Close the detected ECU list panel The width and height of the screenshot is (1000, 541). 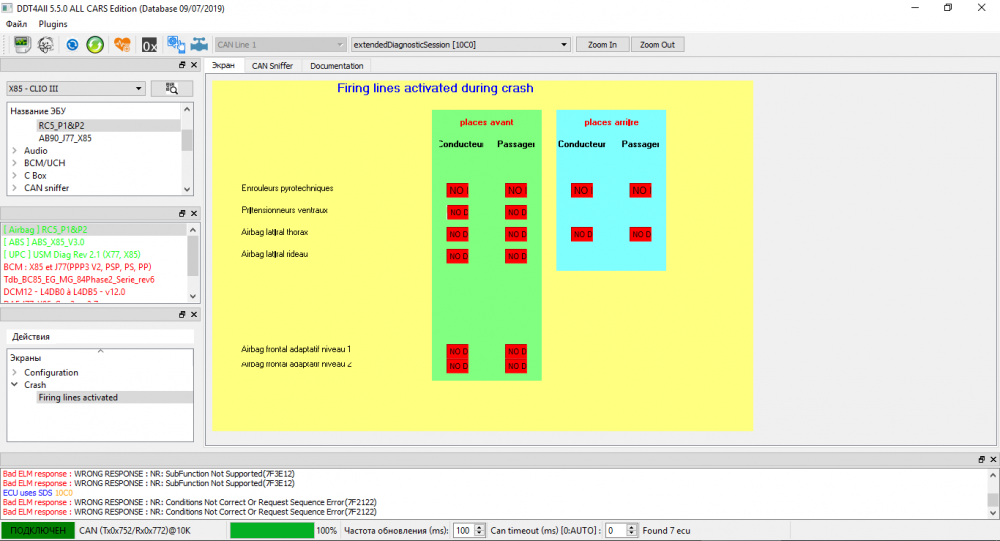pos(194,214)
